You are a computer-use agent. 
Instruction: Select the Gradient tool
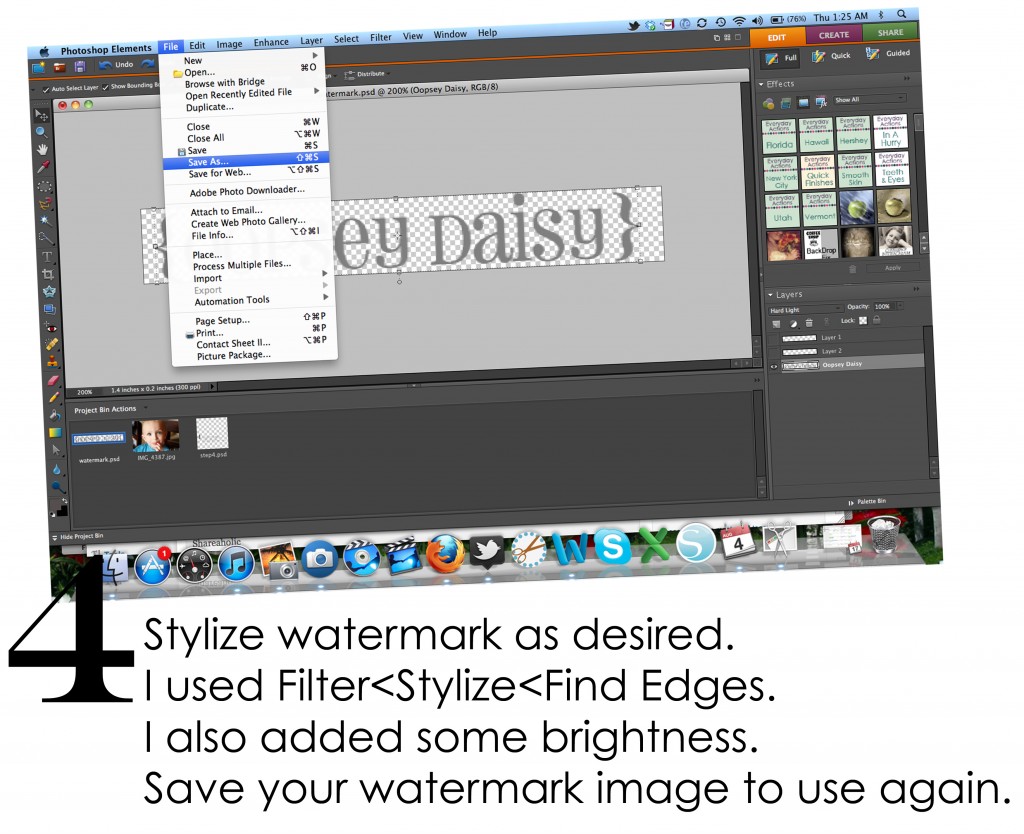(55, 432)
